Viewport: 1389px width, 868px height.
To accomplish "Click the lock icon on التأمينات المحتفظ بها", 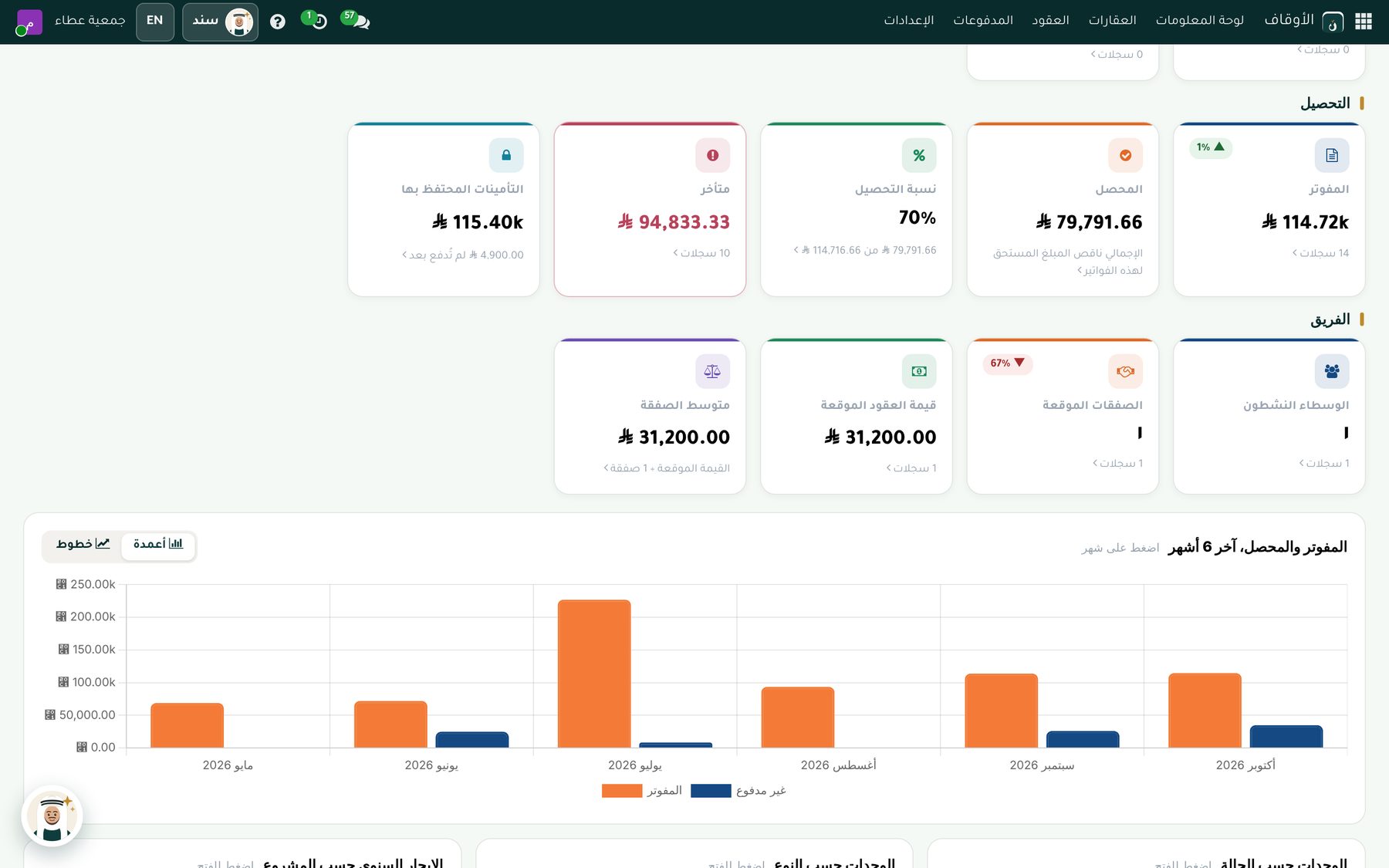I will point(506,155).
